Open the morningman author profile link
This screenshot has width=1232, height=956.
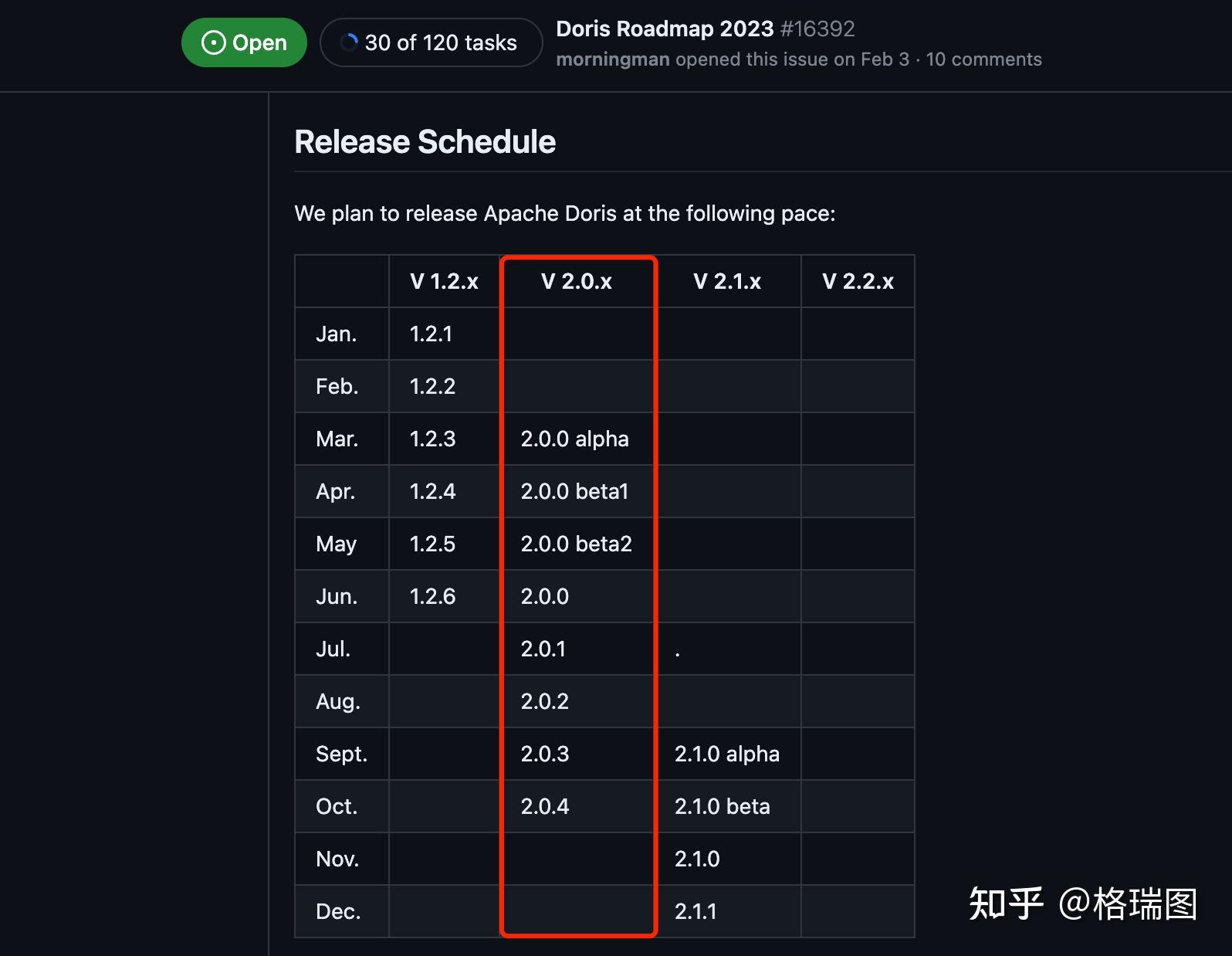[613, 59]
